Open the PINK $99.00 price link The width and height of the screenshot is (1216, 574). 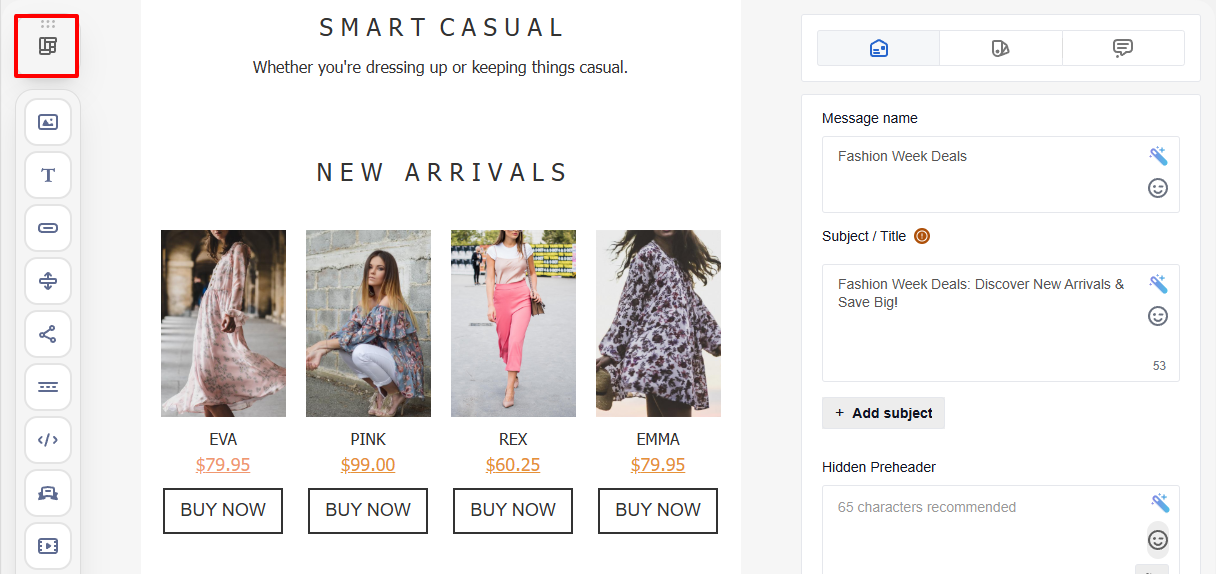(x=368, y=465)
